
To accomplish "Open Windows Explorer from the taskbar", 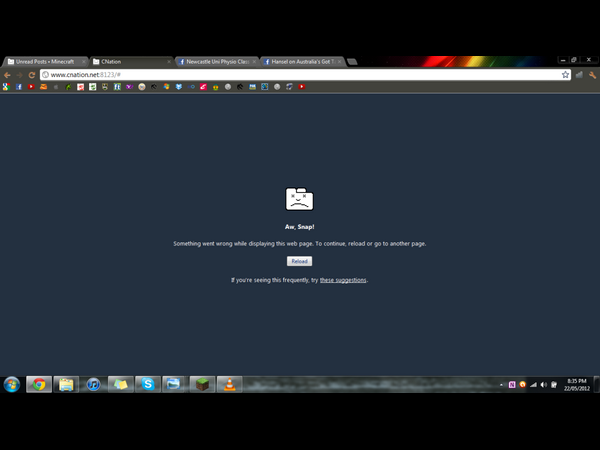I will [x=66, y=384].
